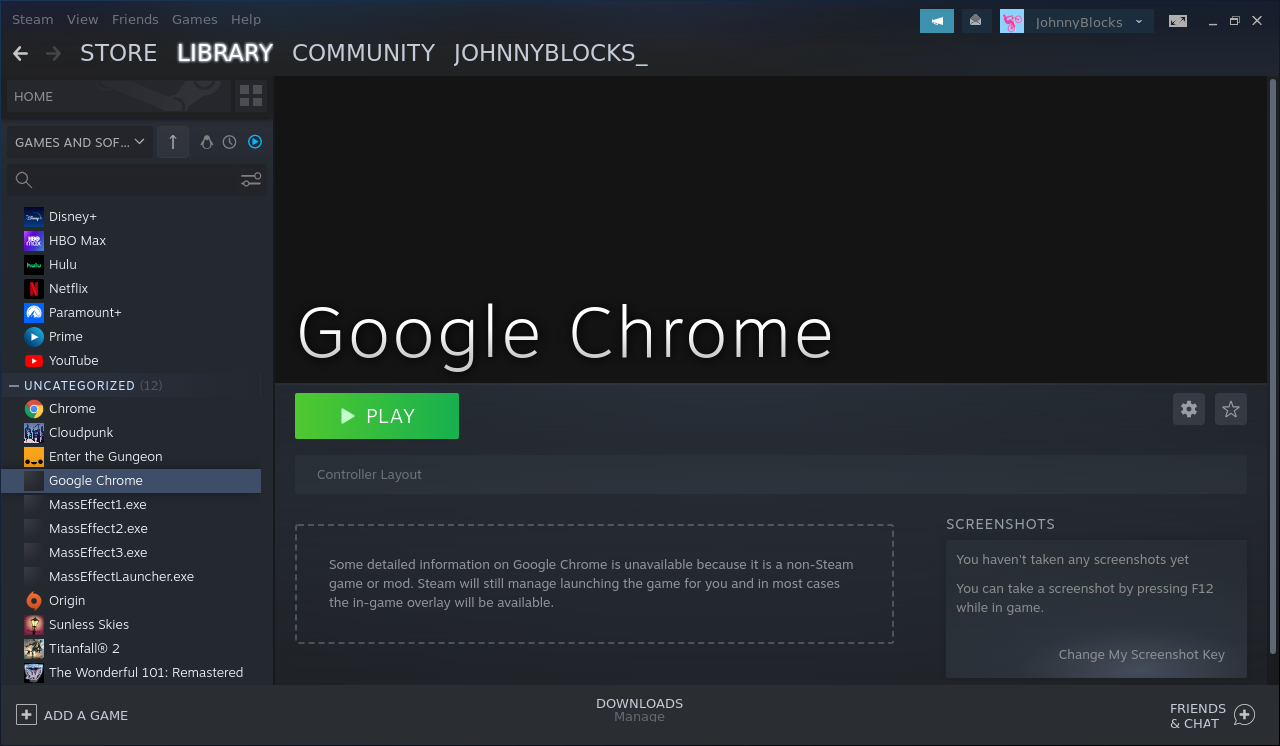
Task: Open the JohnnyBlocks account dropdown
Action: 1090,21
